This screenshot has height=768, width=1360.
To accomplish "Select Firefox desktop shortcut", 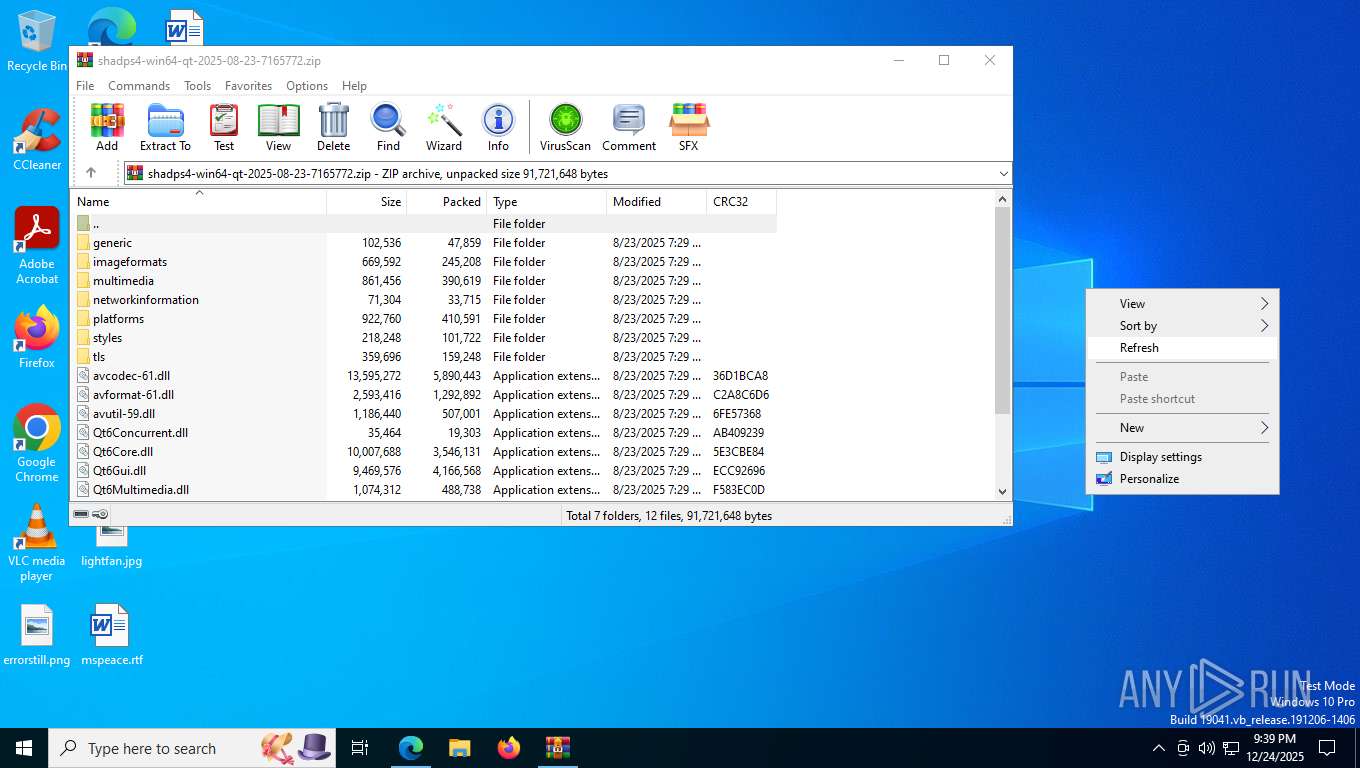I will (x=37, y=337).
